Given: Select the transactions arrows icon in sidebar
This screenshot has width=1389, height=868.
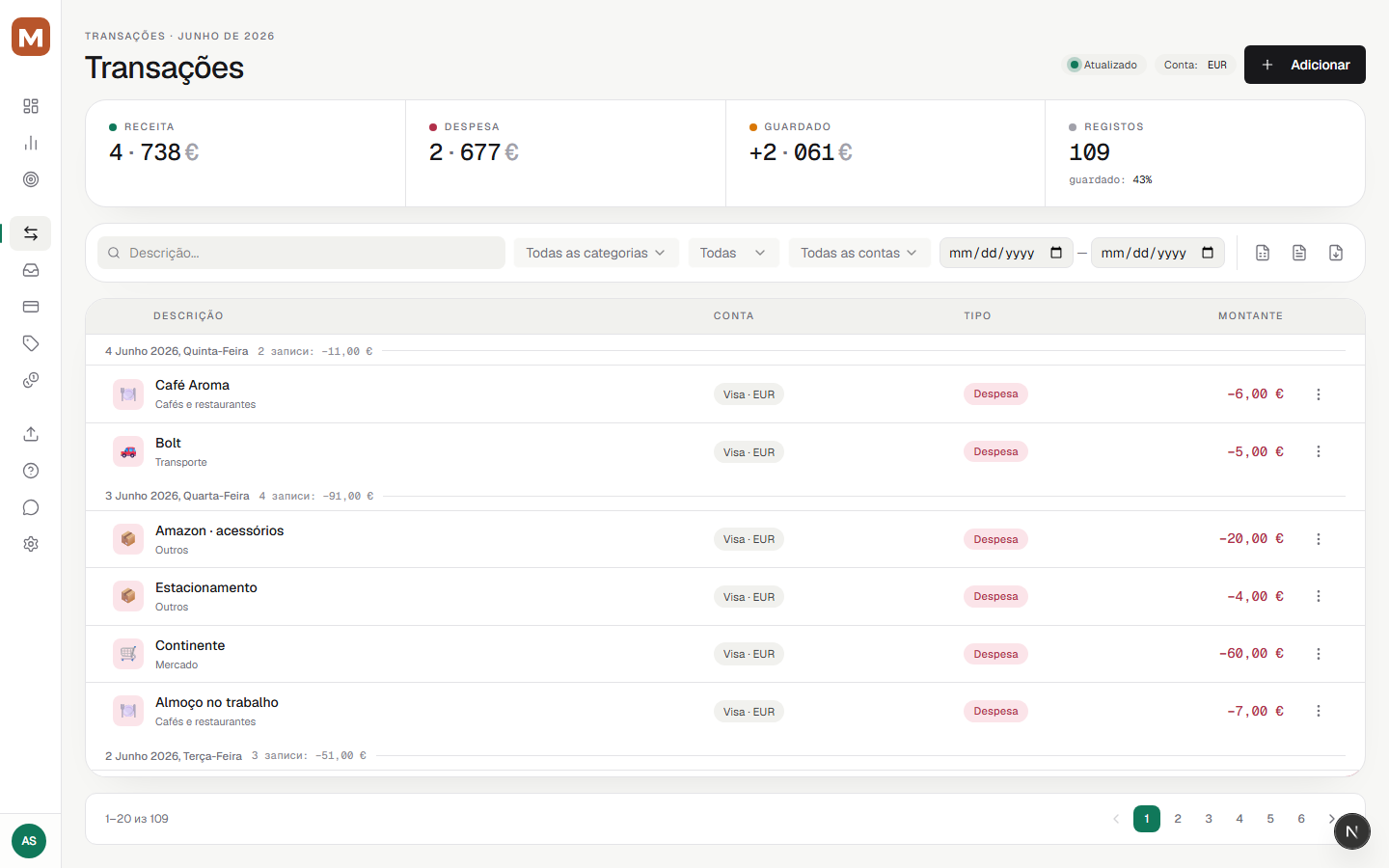Looking at the screenshot, I should click(31, 233).
